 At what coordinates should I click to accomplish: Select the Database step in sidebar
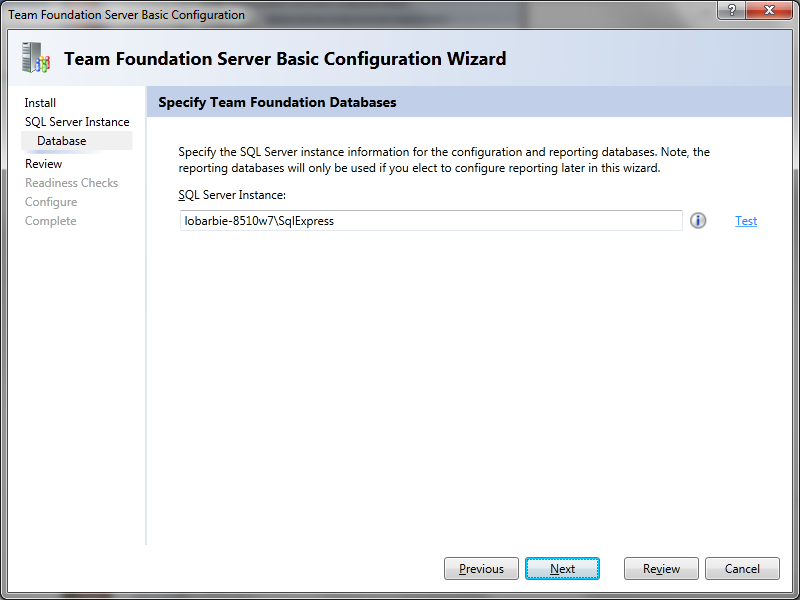77,141
